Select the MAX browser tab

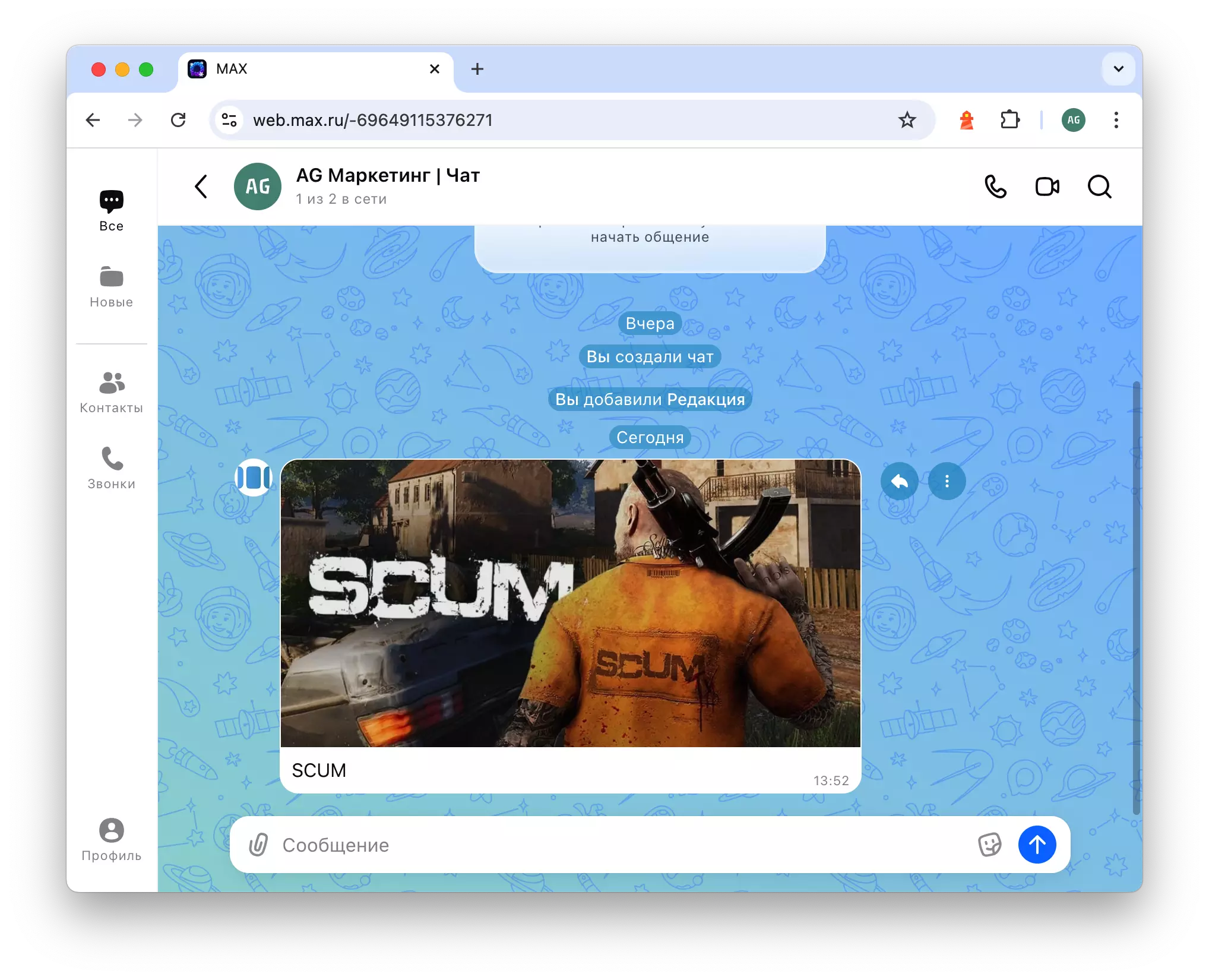click(316, 69)
